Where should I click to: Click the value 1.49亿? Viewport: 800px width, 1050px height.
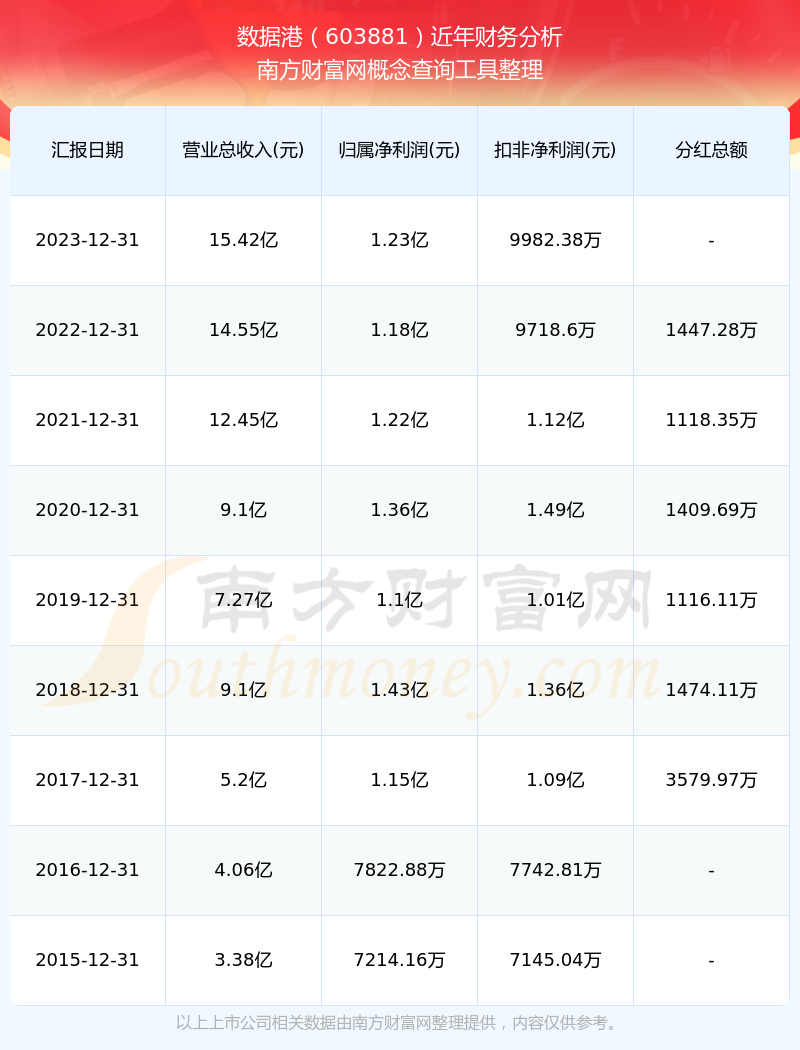(556, 510)
